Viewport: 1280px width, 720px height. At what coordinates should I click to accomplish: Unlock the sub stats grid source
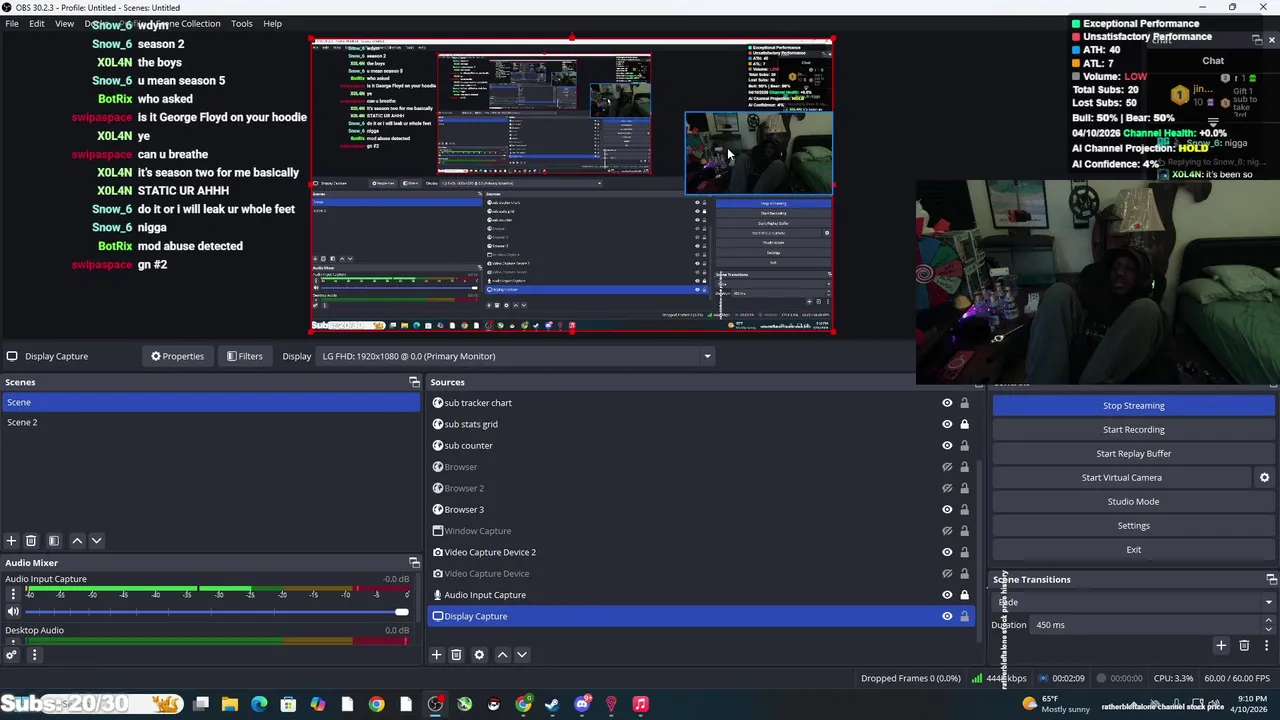964,424
